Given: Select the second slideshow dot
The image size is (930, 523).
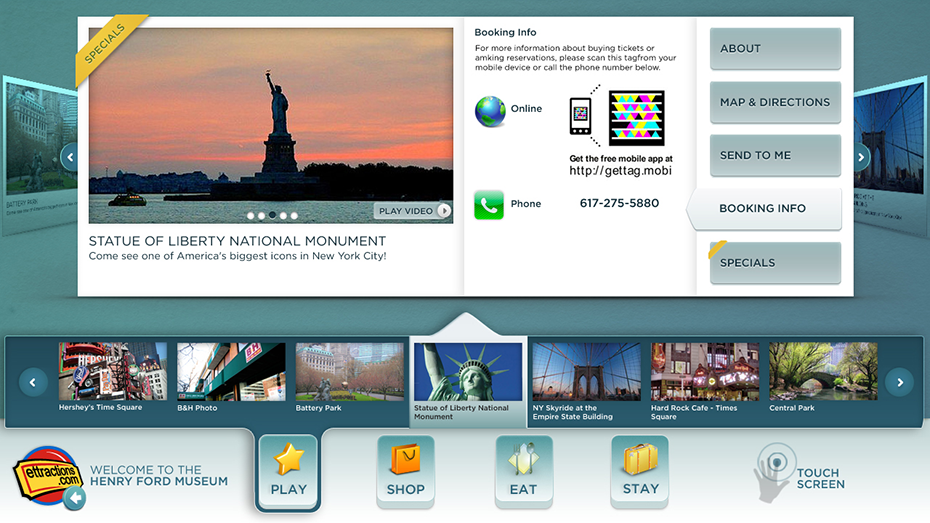Looking at the screenshot, I should [x=261, y=216].
